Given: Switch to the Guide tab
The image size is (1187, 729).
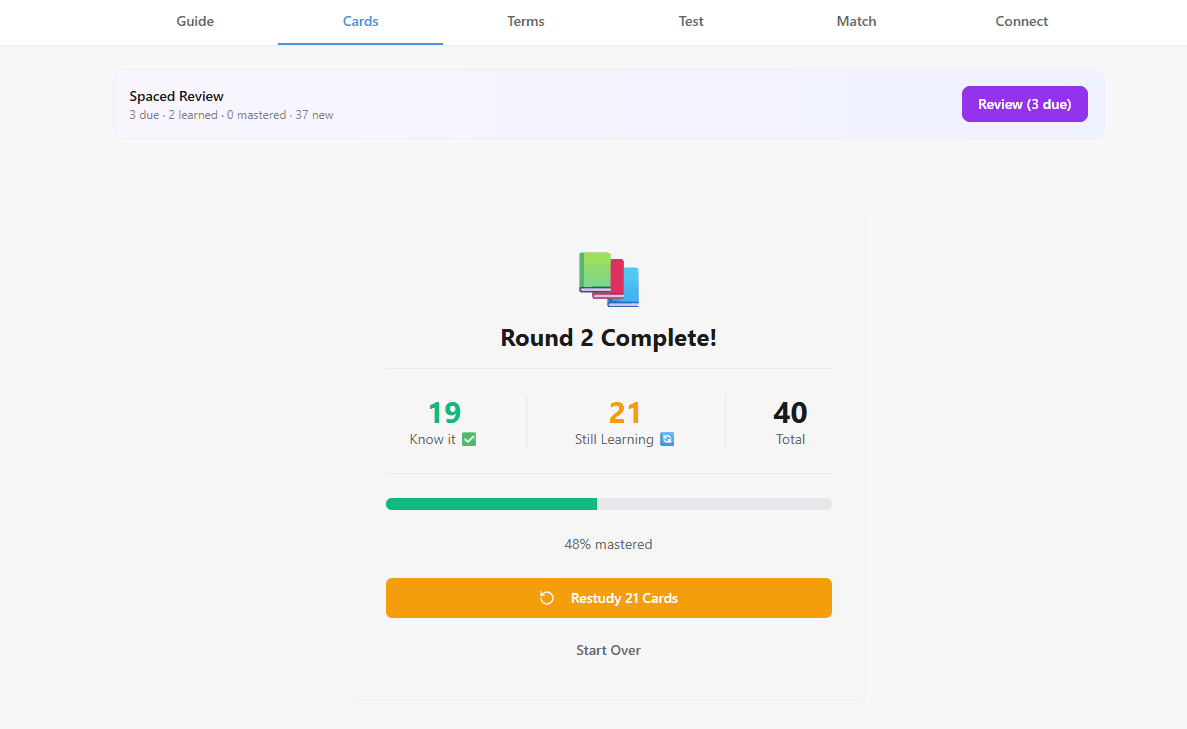Looking at the screenshot, I should coord(194,21).
